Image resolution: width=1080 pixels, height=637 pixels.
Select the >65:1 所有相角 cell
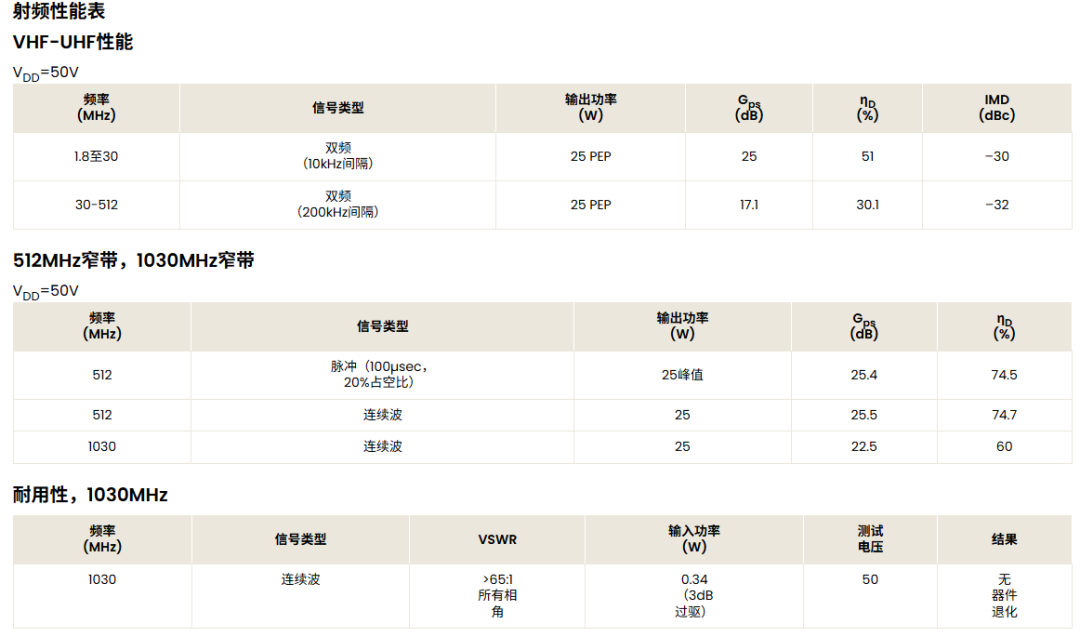pos(497,595)
